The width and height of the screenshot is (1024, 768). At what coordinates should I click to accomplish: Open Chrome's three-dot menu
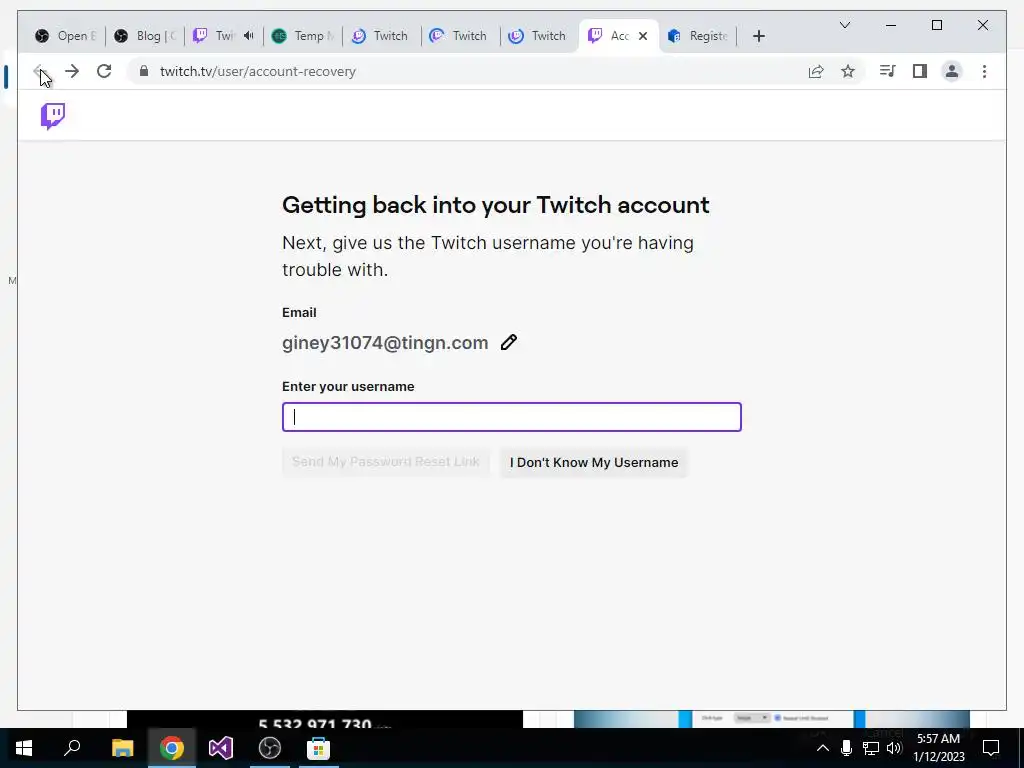(x=984, y=71)
